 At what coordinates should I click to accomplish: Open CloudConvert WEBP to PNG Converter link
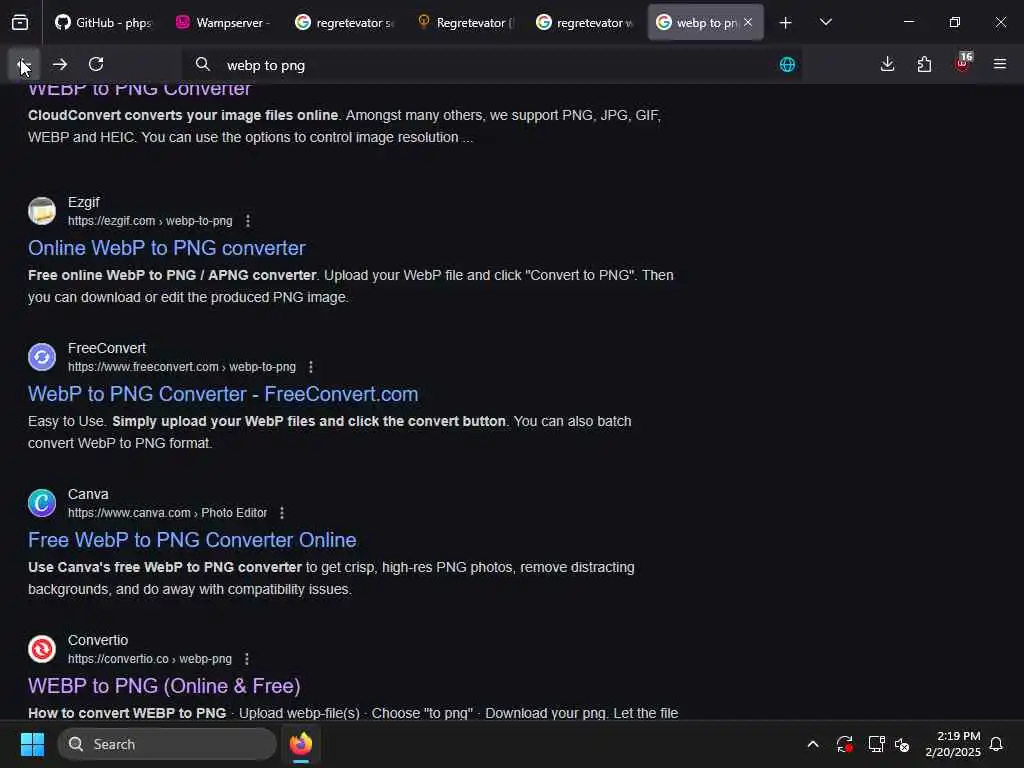click(x=139, y=90)
